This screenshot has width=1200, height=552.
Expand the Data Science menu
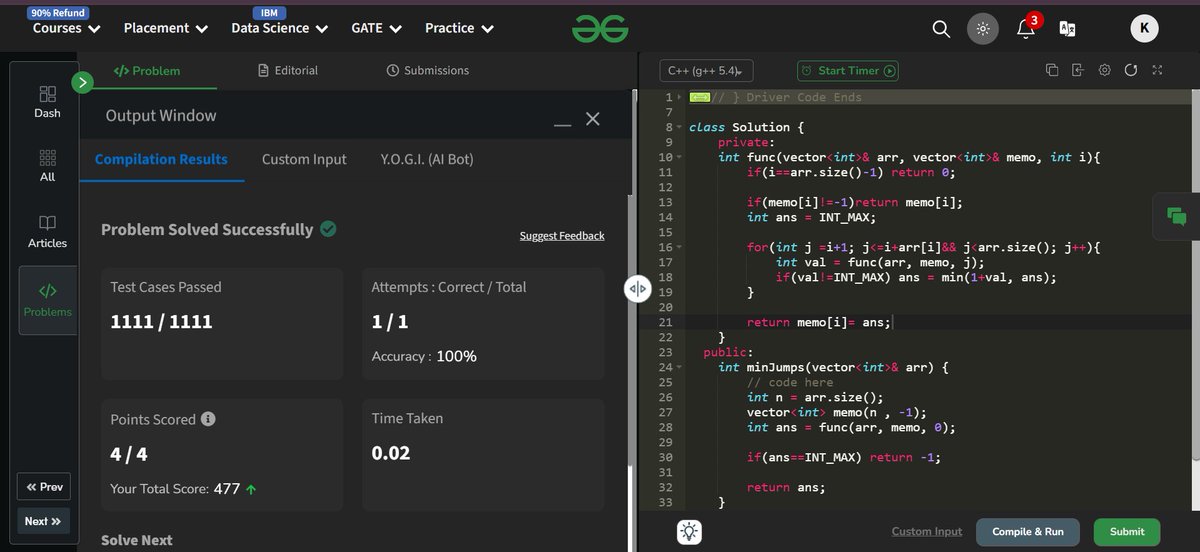[x=279, y=28]
